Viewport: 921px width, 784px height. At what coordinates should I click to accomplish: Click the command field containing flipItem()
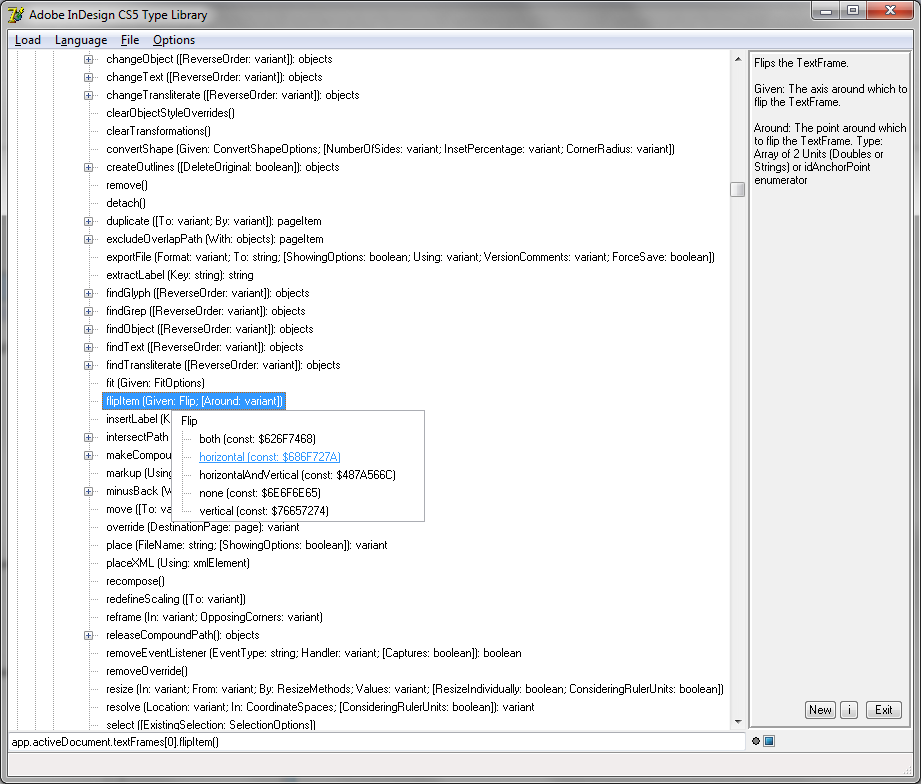(377, 742)
